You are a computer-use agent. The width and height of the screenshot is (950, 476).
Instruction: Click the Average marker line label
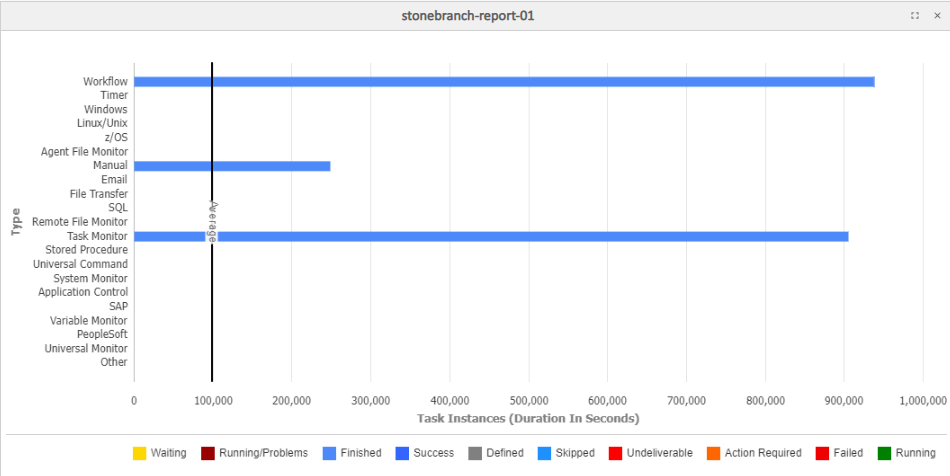pos(212,221)
